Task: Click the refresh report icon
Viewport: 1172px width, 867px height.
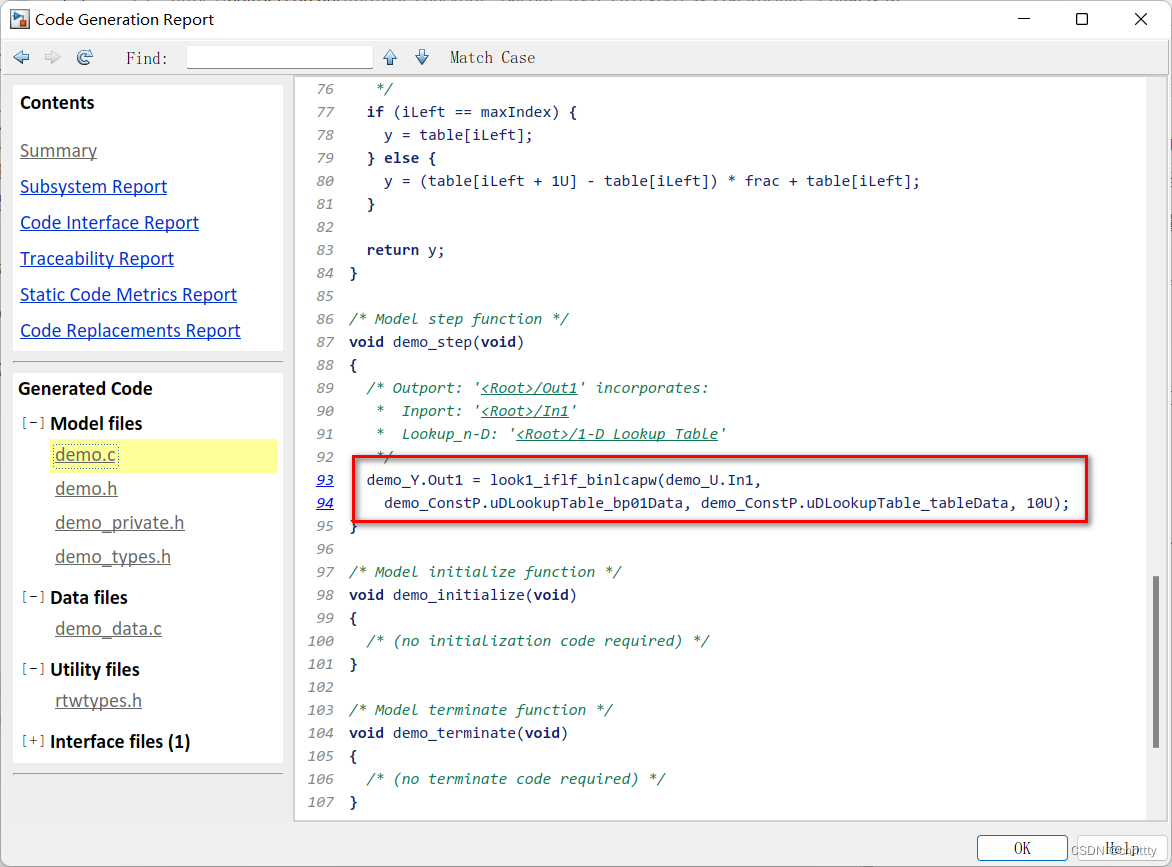Action: 84,58
